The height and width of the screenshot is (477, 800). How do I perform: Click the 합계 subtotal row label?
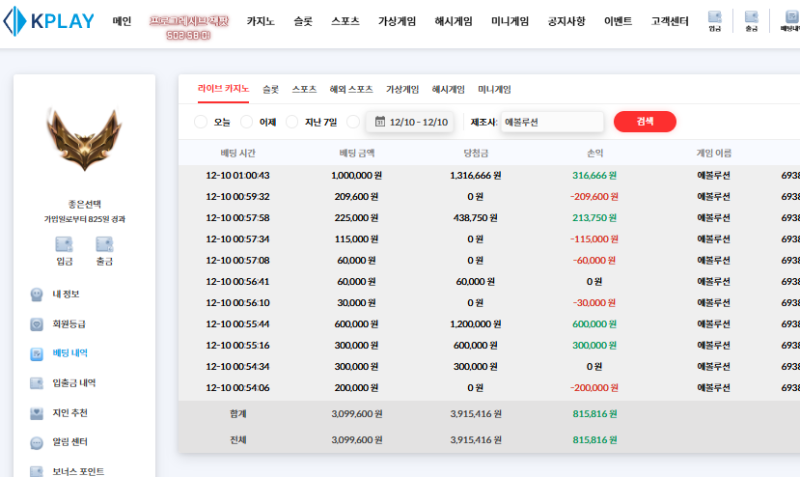pos(238,414)
